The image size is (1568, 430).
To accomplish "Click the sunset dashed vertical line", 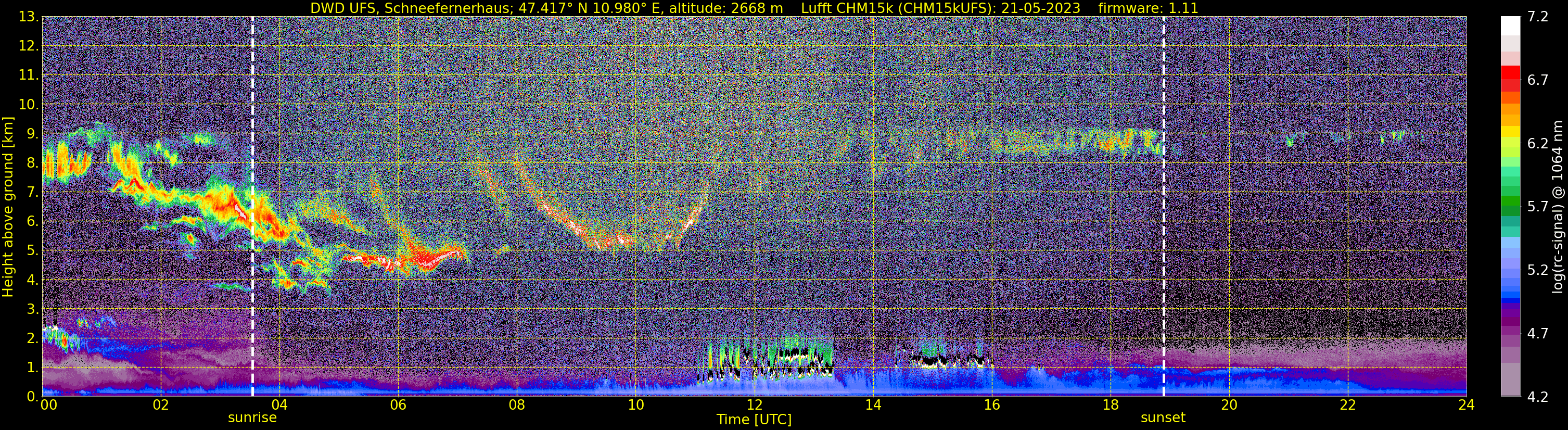I will click(x=1163, y=206).
